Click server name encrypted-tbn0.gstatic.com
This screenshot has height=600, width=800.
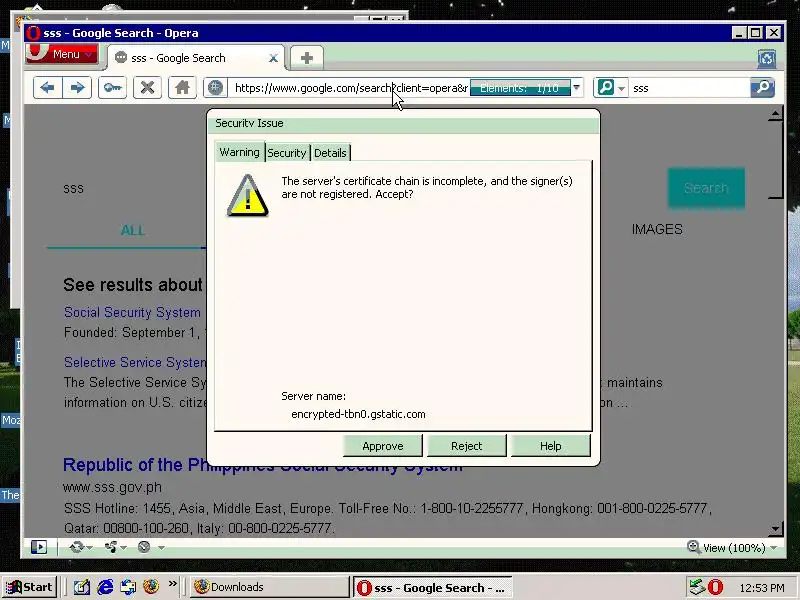pos(358,414)
